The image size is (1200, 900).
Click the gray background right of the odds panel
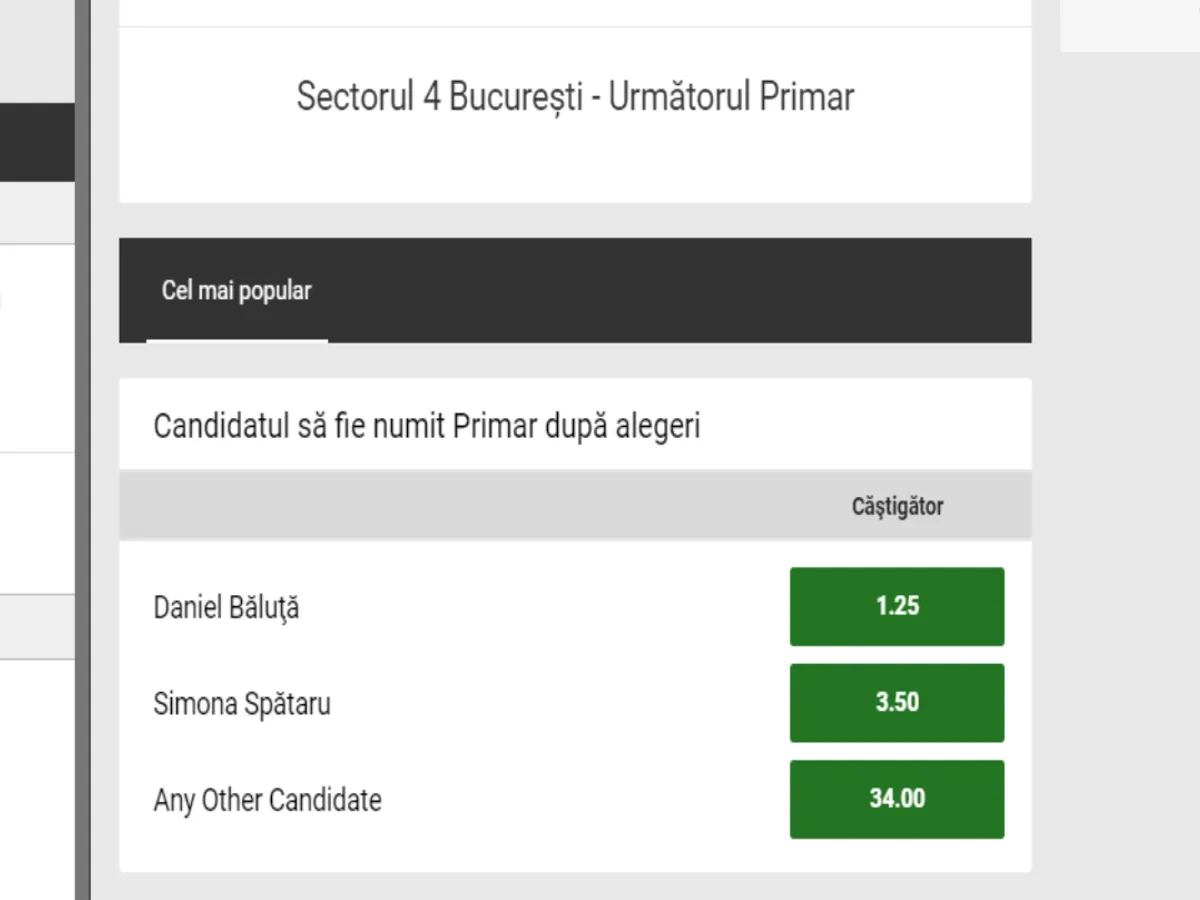pyautogui.click(x=1115, y=500)
